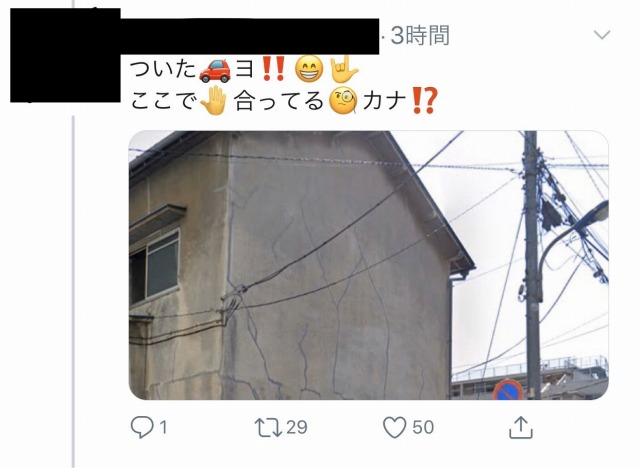Click the 3時間 timestamp link
Image resolution: width=640 pixels, height=468 pixels.
pyautogui.click(x=420, y=35)
